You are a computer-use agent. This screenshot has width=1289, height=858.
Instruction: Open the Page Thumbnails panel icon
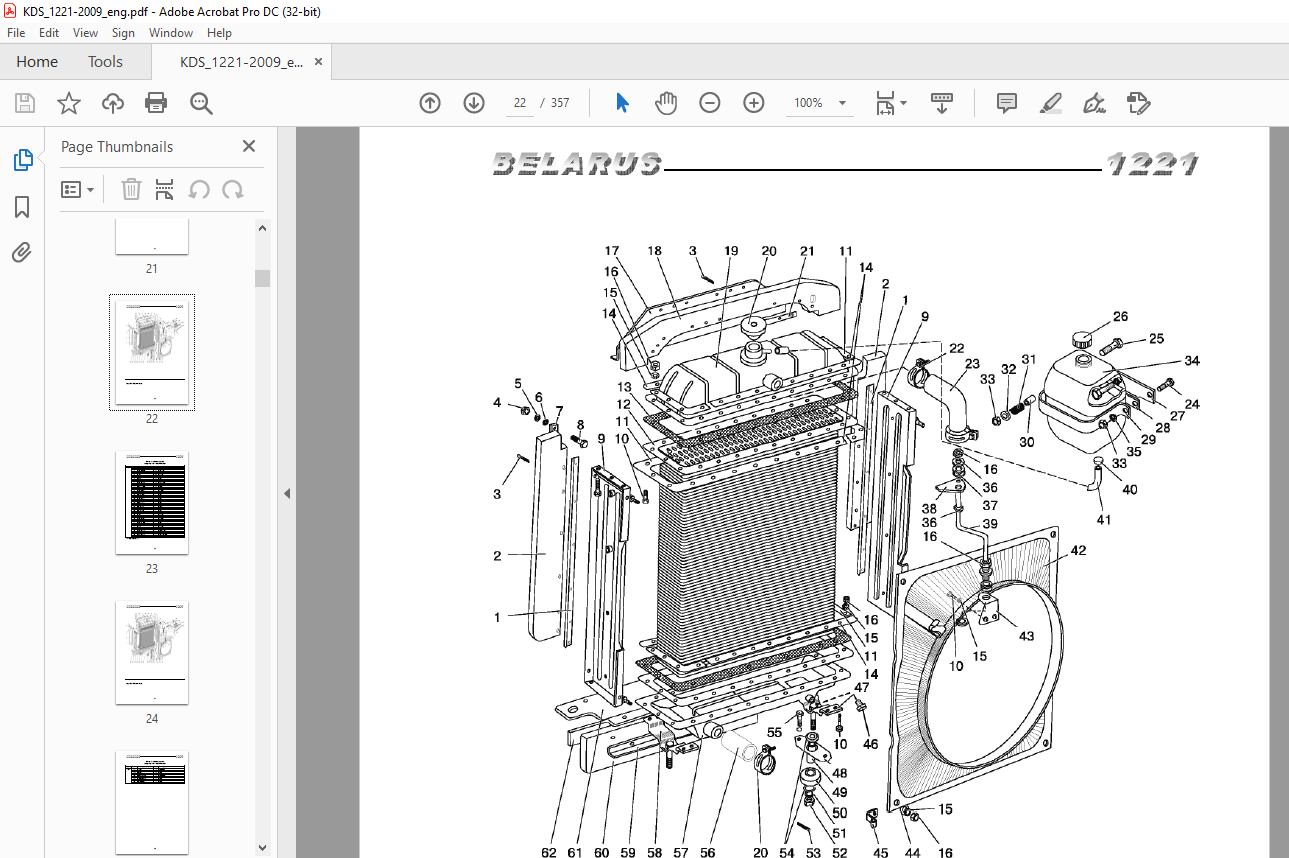coord(22,159)
